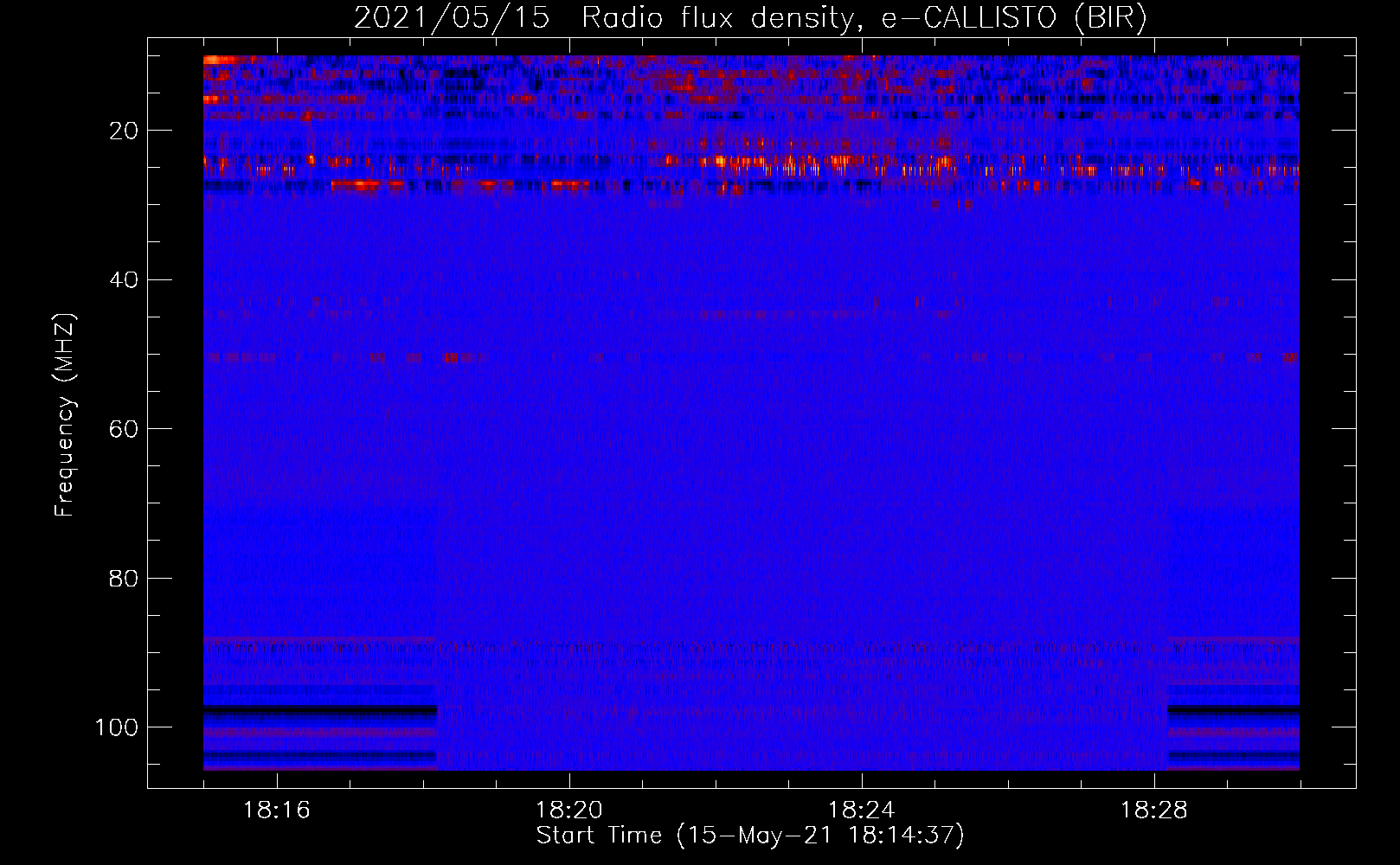The height and width of the screenshot is (865, 1400).
Task: Click the "Frequency (MHZ)" axis label
Action: point(66,414)
